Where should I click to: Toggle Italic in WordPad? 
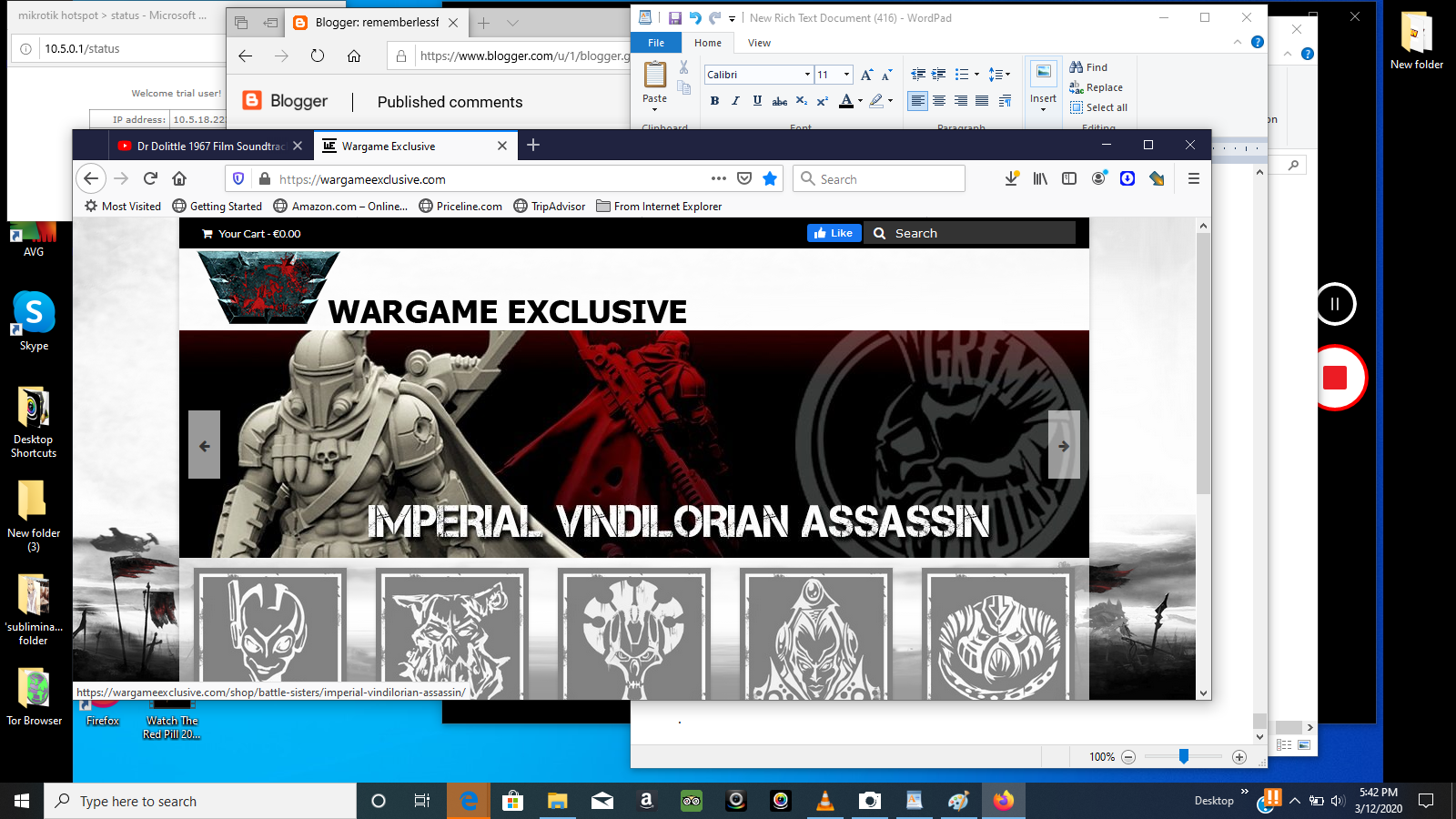click(x=735, y=101)
